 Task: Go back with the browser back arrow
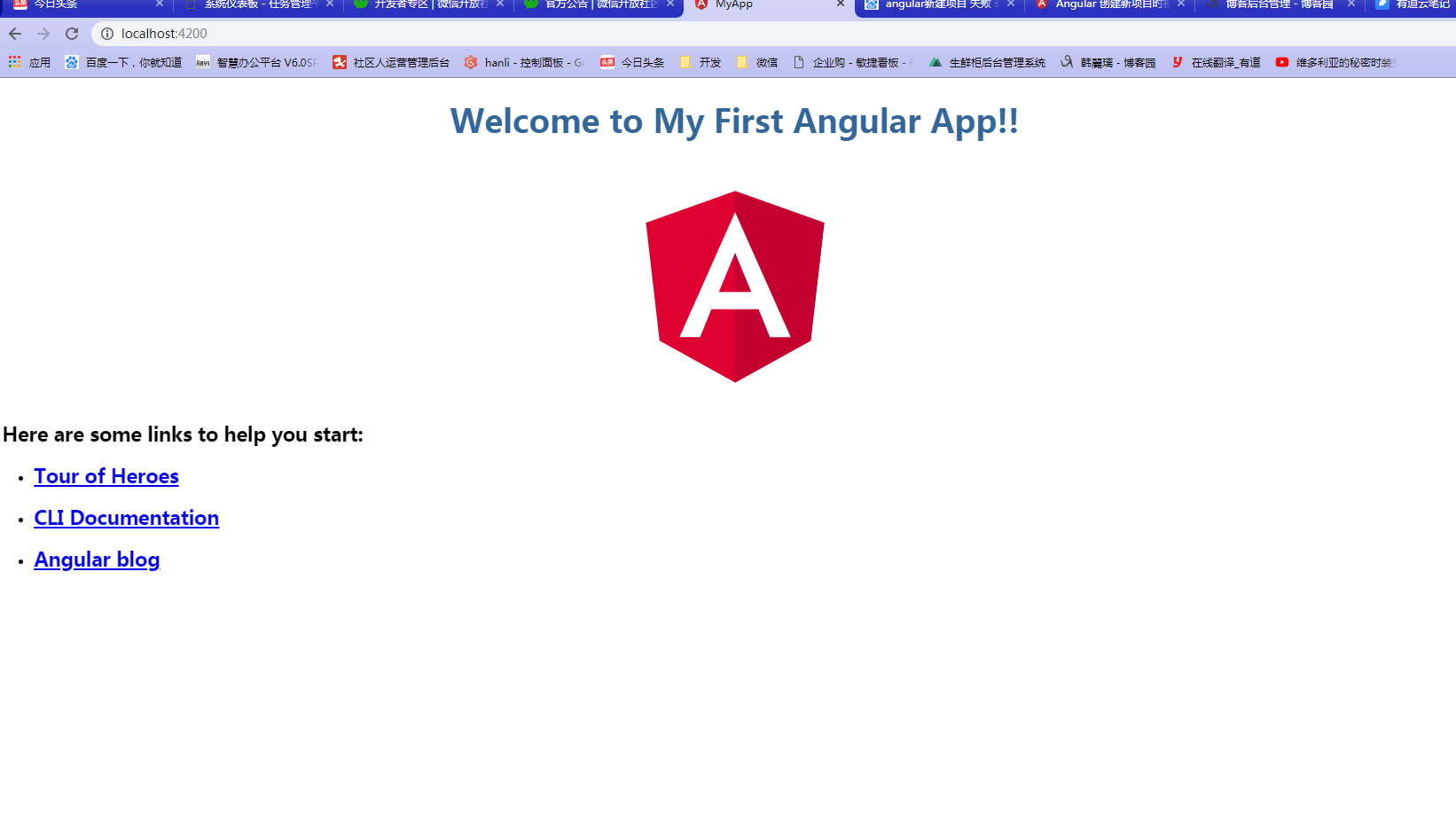pyautogui.click(x=15, y=34)
